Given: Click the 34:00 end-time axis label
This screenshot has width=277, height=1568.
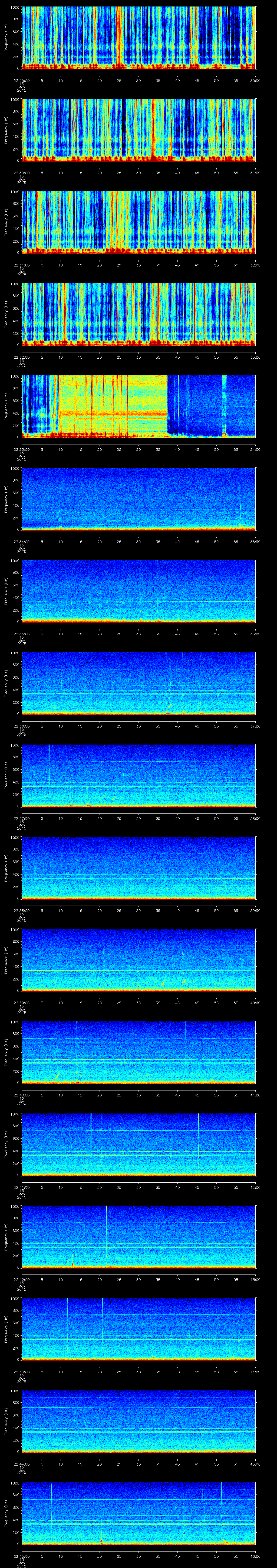Looking at the screenshot, I should [256, 449].
